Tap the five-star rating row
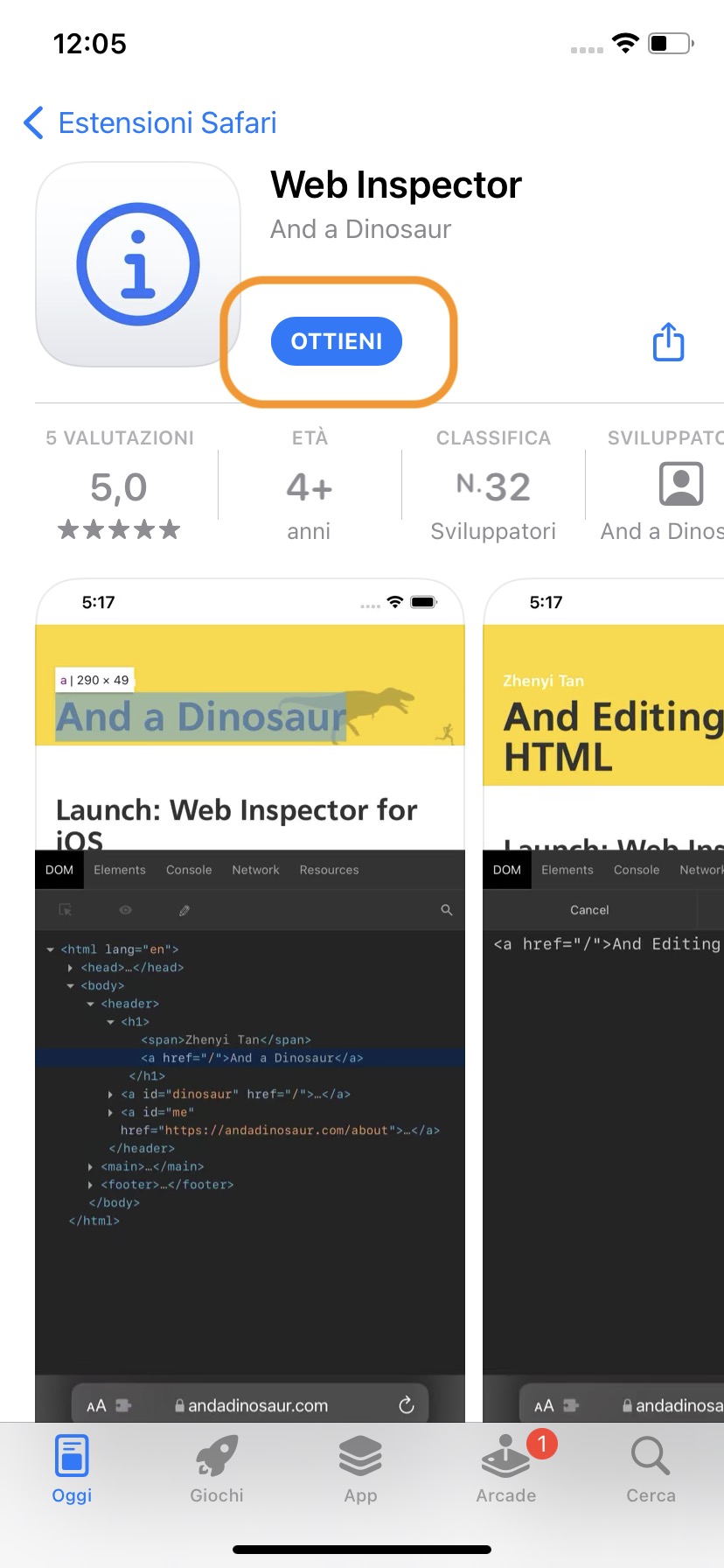Screen dimensions: 724x1568 119,529
